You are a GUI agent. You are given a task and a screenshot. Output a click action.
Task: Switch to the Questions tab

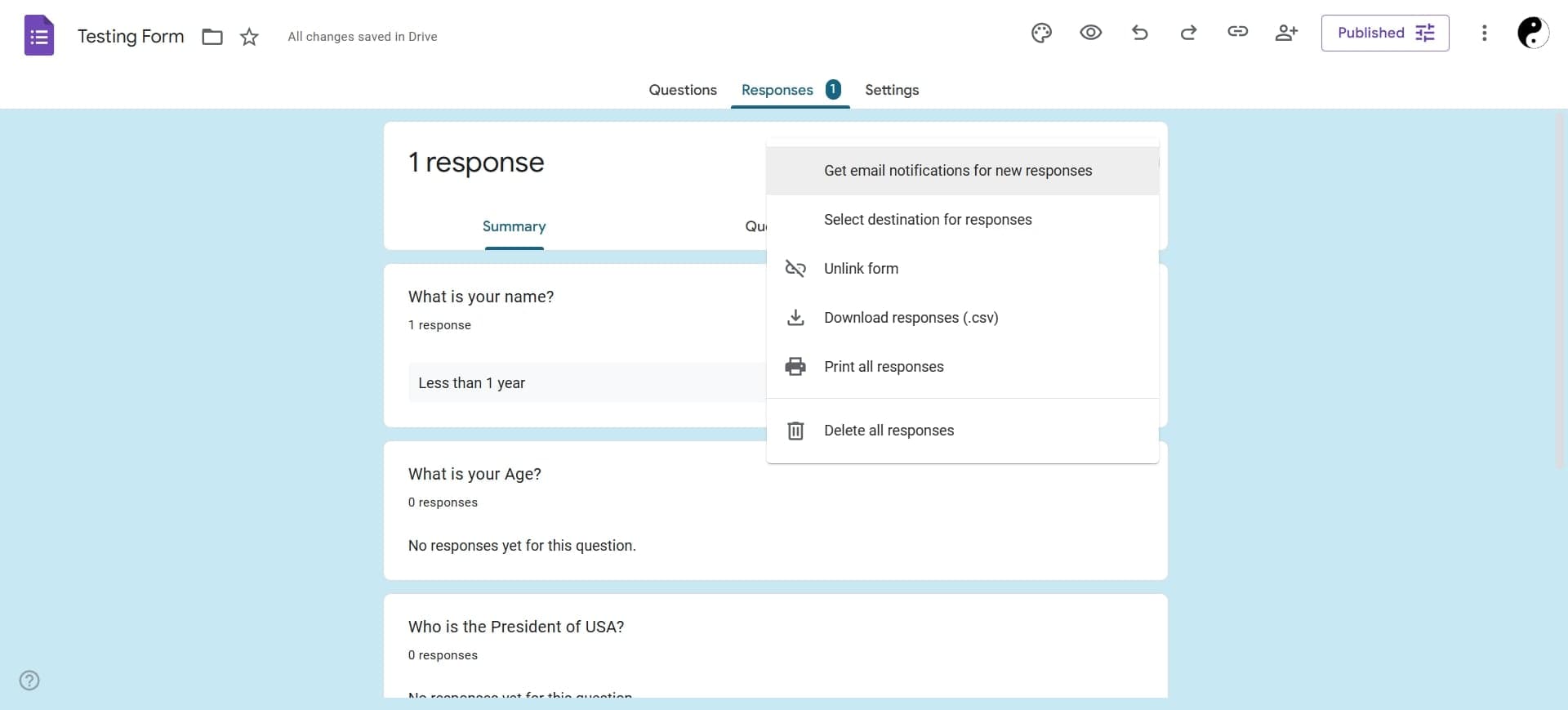tap(682, 90)
